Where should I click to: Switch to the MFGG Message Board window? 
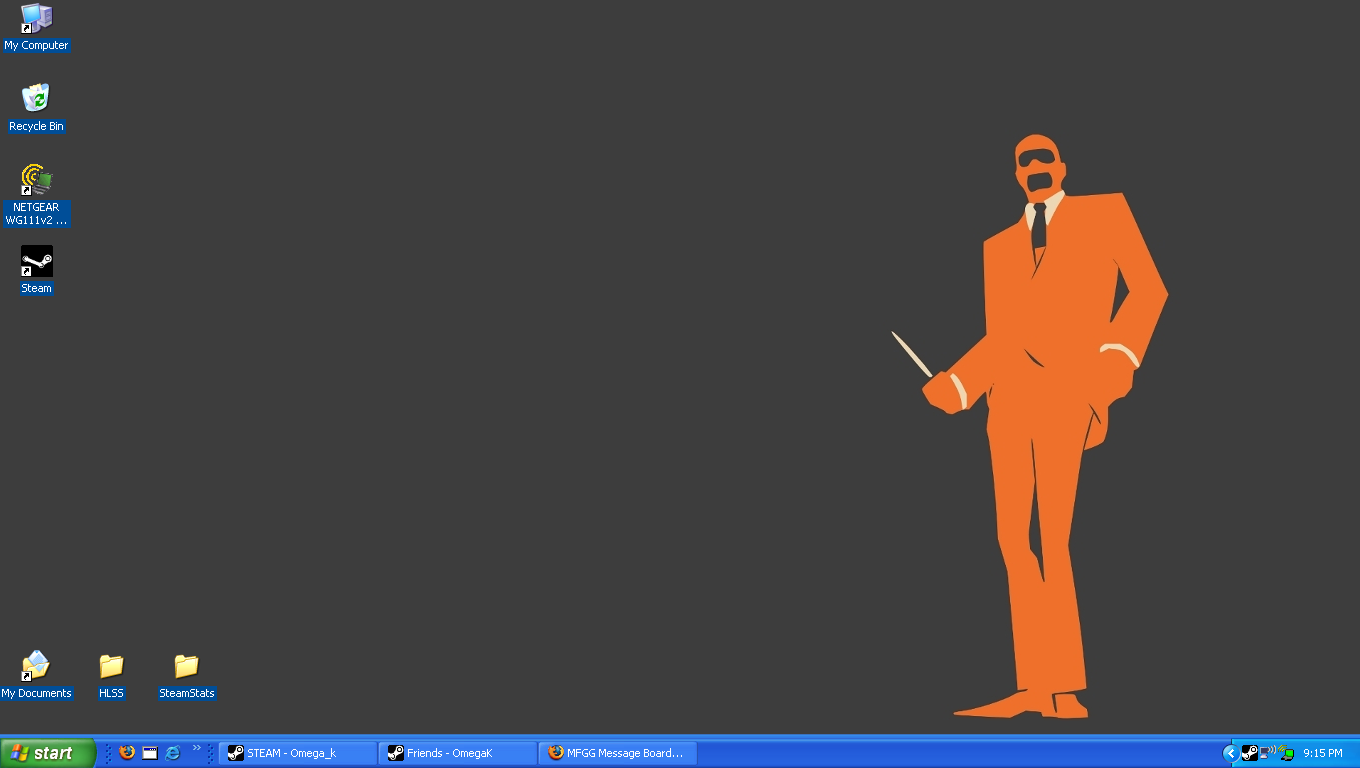pos(618,753)
